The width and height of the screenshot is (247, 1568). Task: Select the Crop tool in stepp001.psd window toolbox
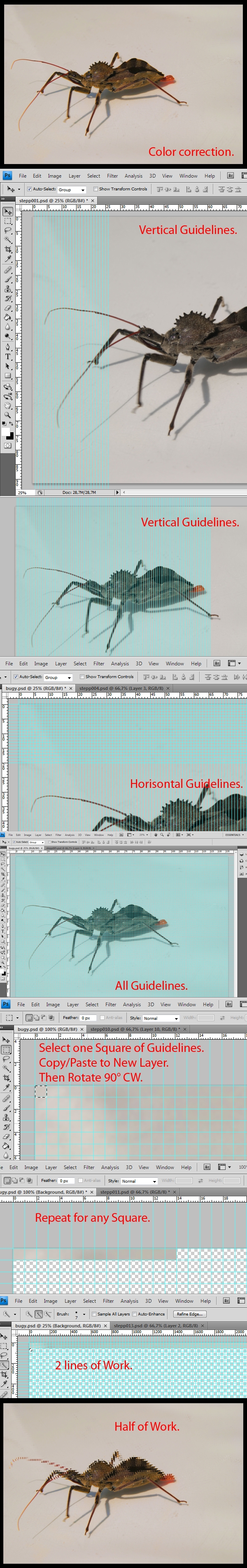coord(7,250)
